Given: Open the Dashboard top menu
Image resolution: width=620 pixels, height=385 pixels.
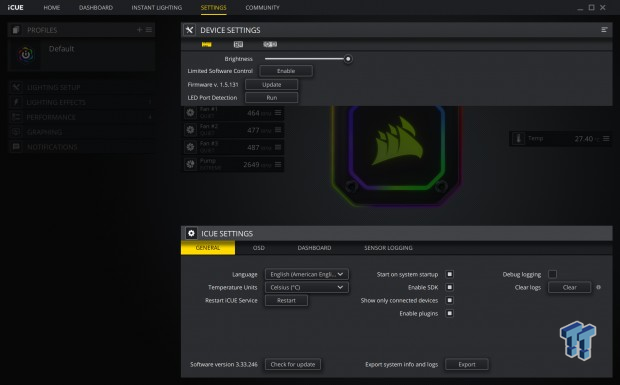Looking at the screenshot, I should [96, 8].
